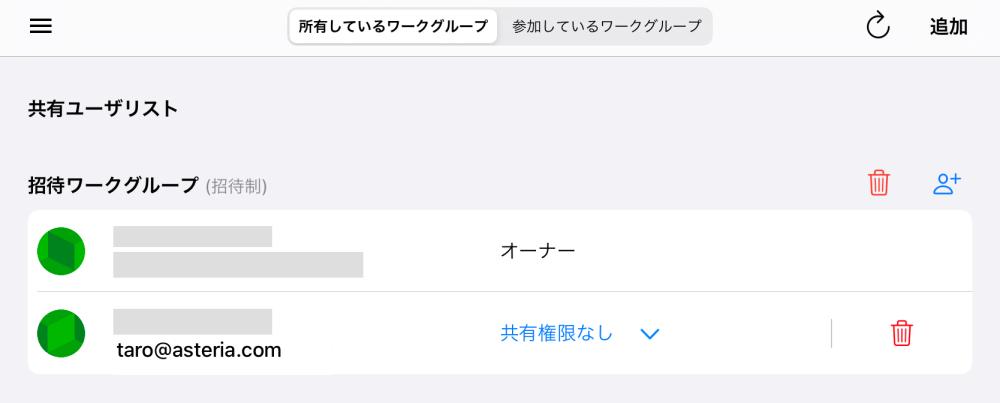Switch to 所有しているワークグループ tab
This screenshot has width=1000, height=403.
[x=393, y=27]
